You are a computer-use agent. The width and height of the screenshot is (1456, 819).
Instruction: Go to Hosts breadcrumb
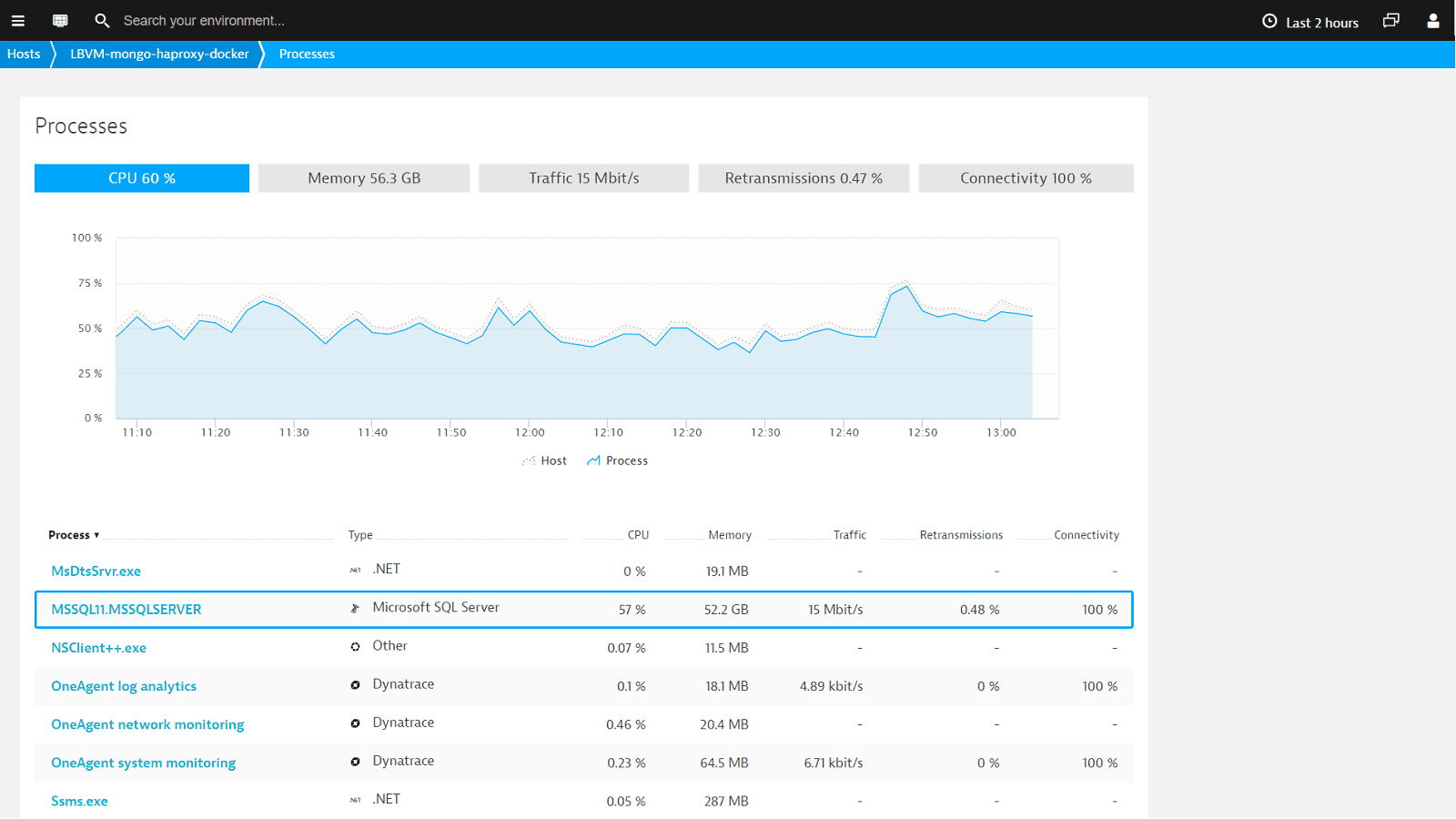point(24,54)
